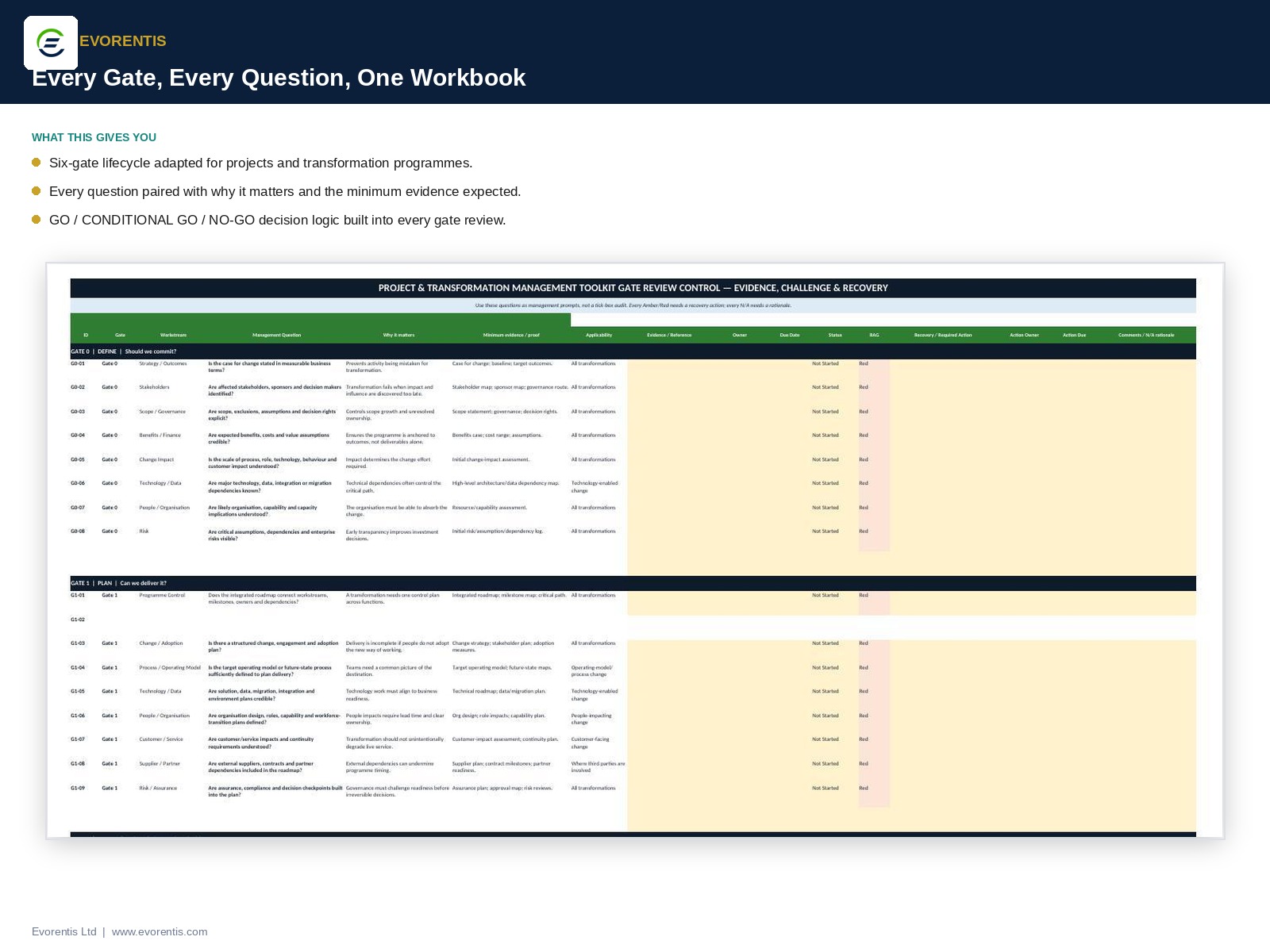Click the "Comments / N/A rationale" column header
The image size is (1270, 952).
pos(1146,335)
